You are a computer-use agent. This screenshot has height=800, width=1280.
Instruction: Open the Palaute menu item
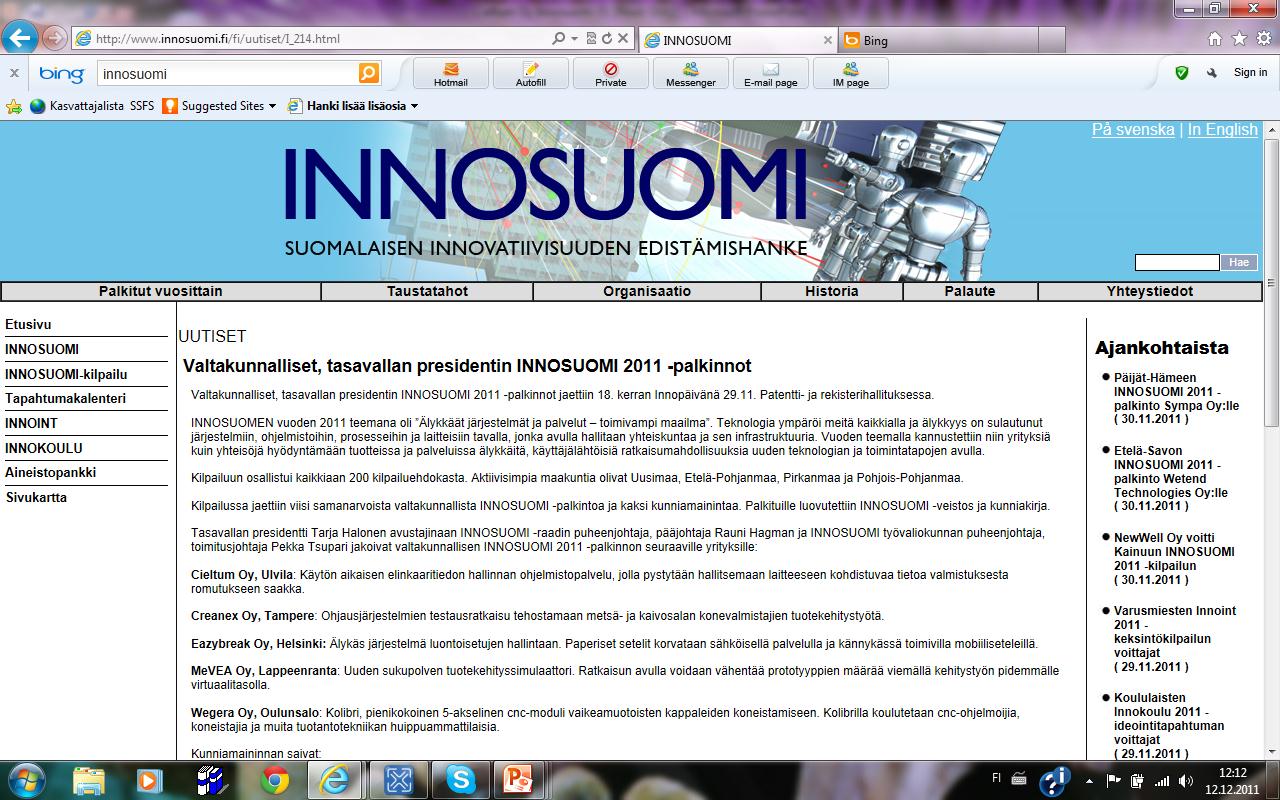pyautogui.click(x=970, y=291)
